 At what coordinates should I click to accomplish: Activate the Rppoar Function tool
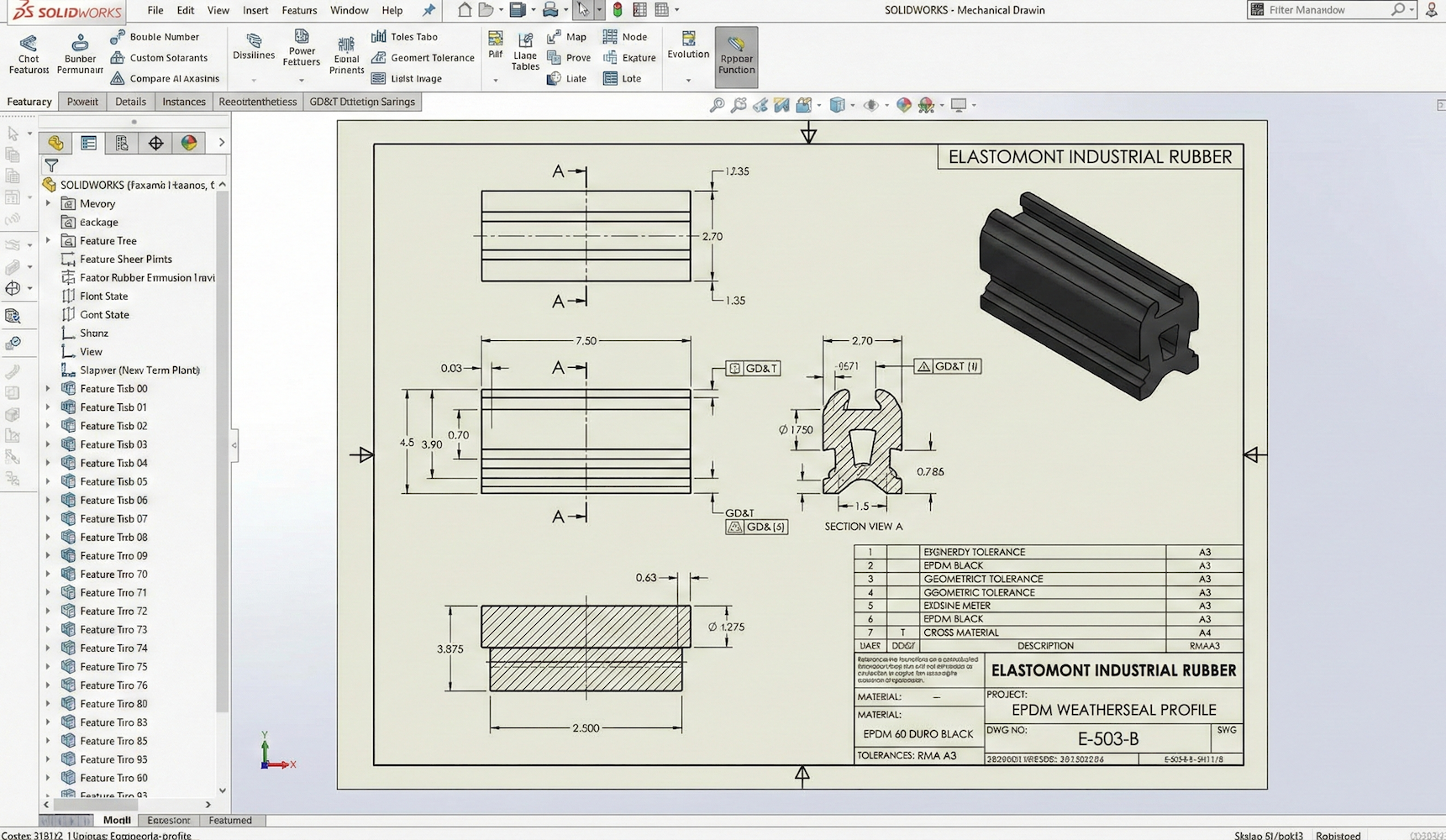735,57
